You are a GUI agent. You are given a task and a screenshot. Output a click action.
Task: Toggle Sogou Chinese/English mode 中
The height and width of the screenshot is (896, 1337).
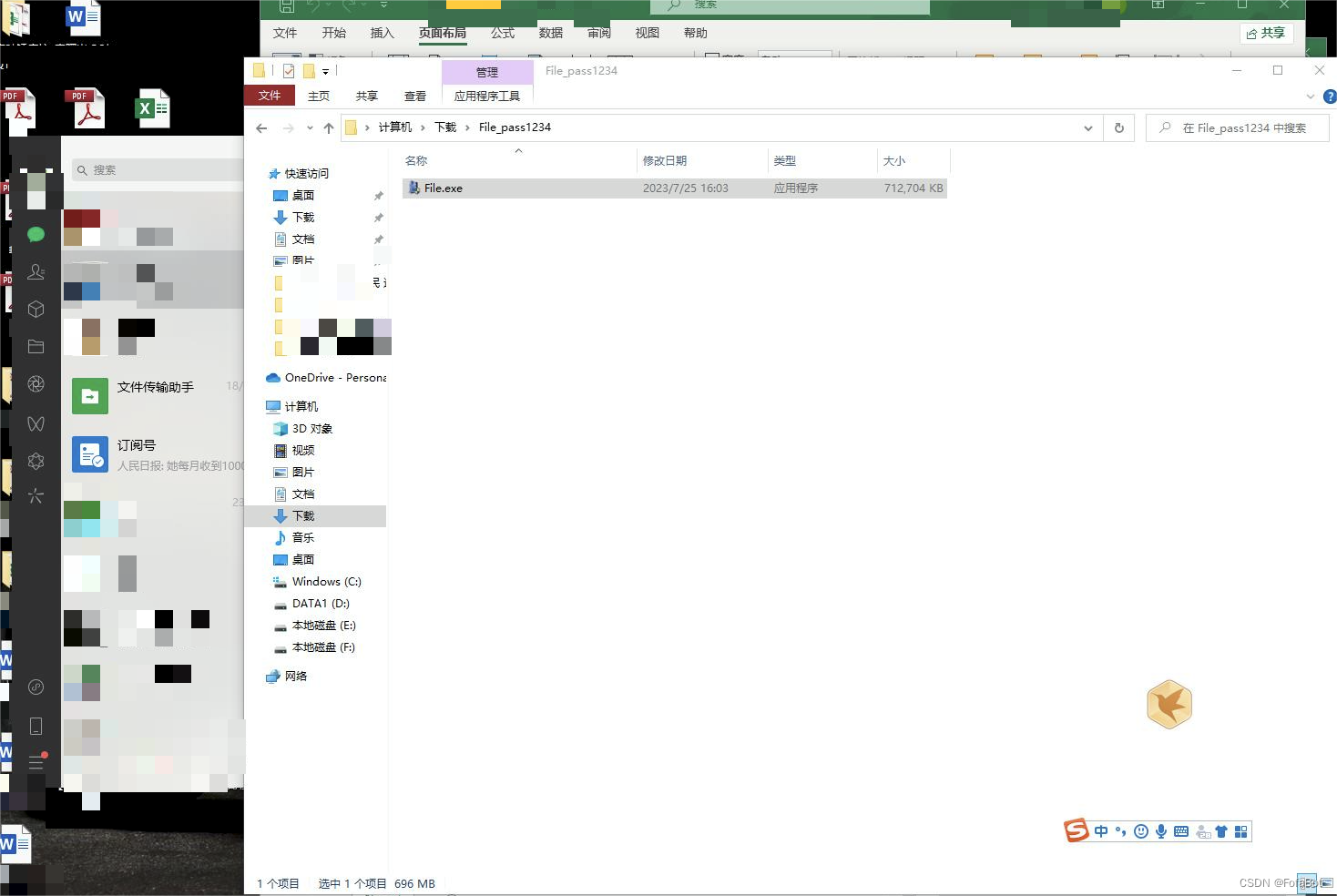[x=1101, y=831]
